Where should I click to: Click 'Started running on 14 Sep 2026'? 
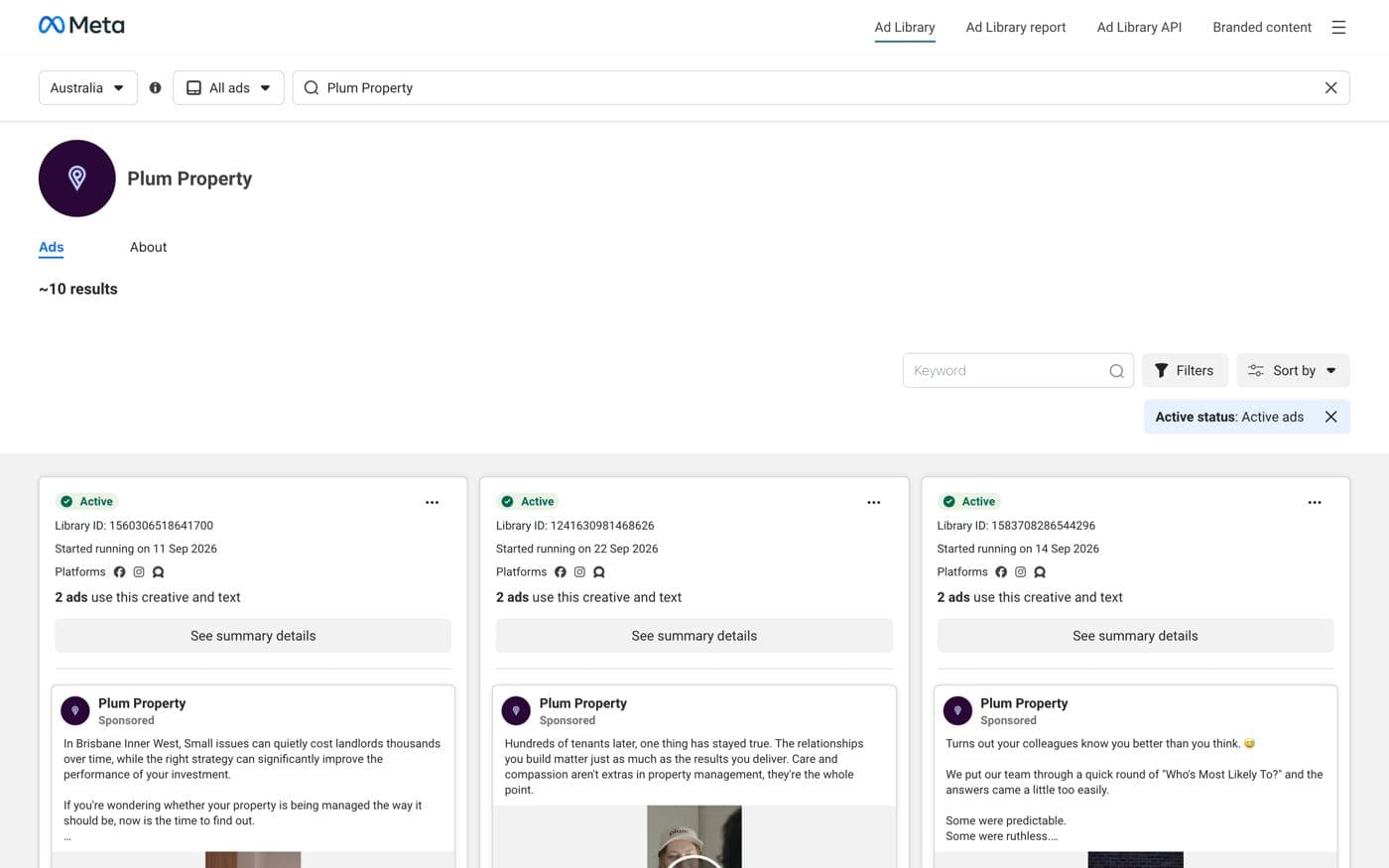(x=1018, y=549)
